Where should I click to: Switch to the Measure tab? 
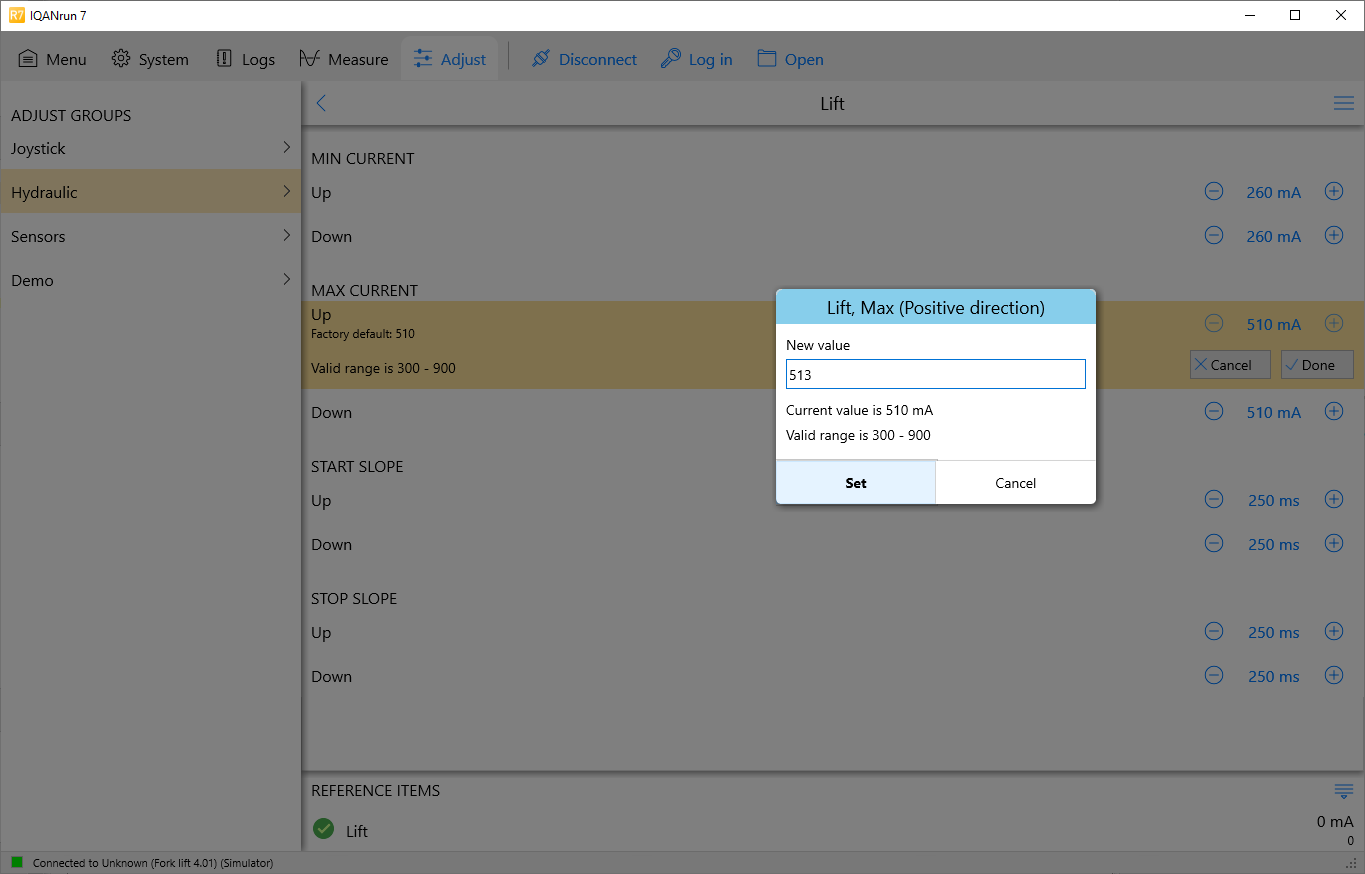click(343, 59)
